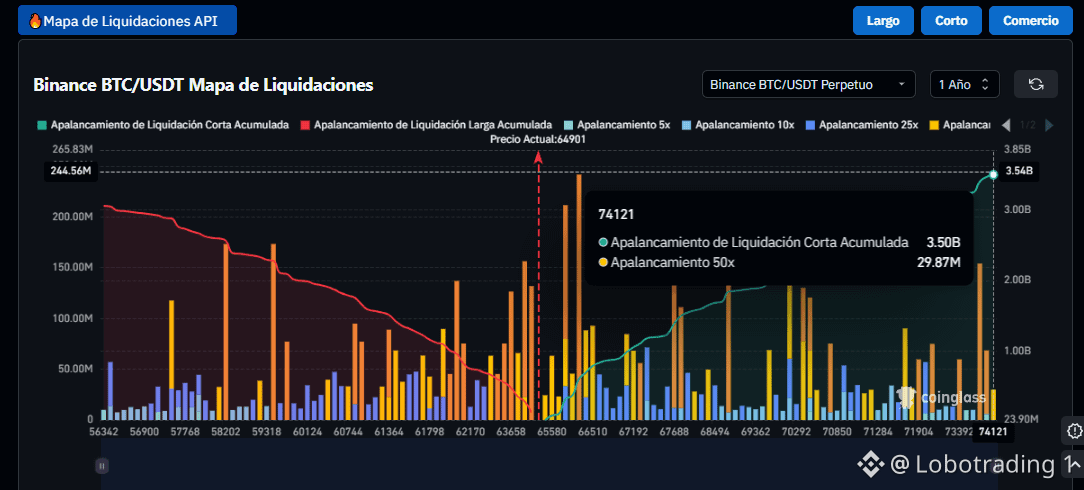The height and width of the screenshot is (490, 1084).
Task: Click the 56342 x-axis label
Action: pyautogui.click(x=104, y=432)
